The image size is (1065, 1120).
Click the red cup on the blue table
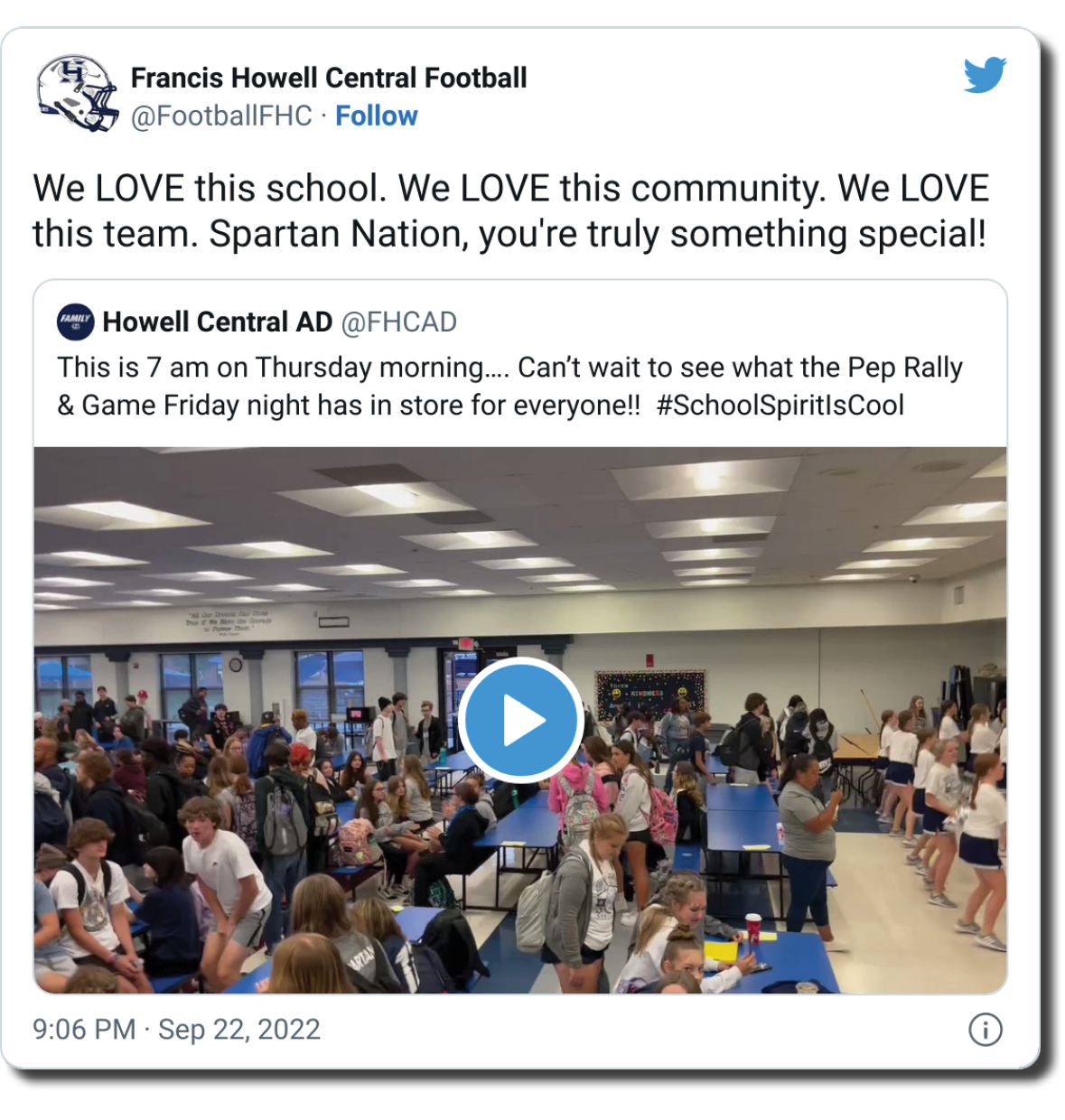tap(752, 927)
